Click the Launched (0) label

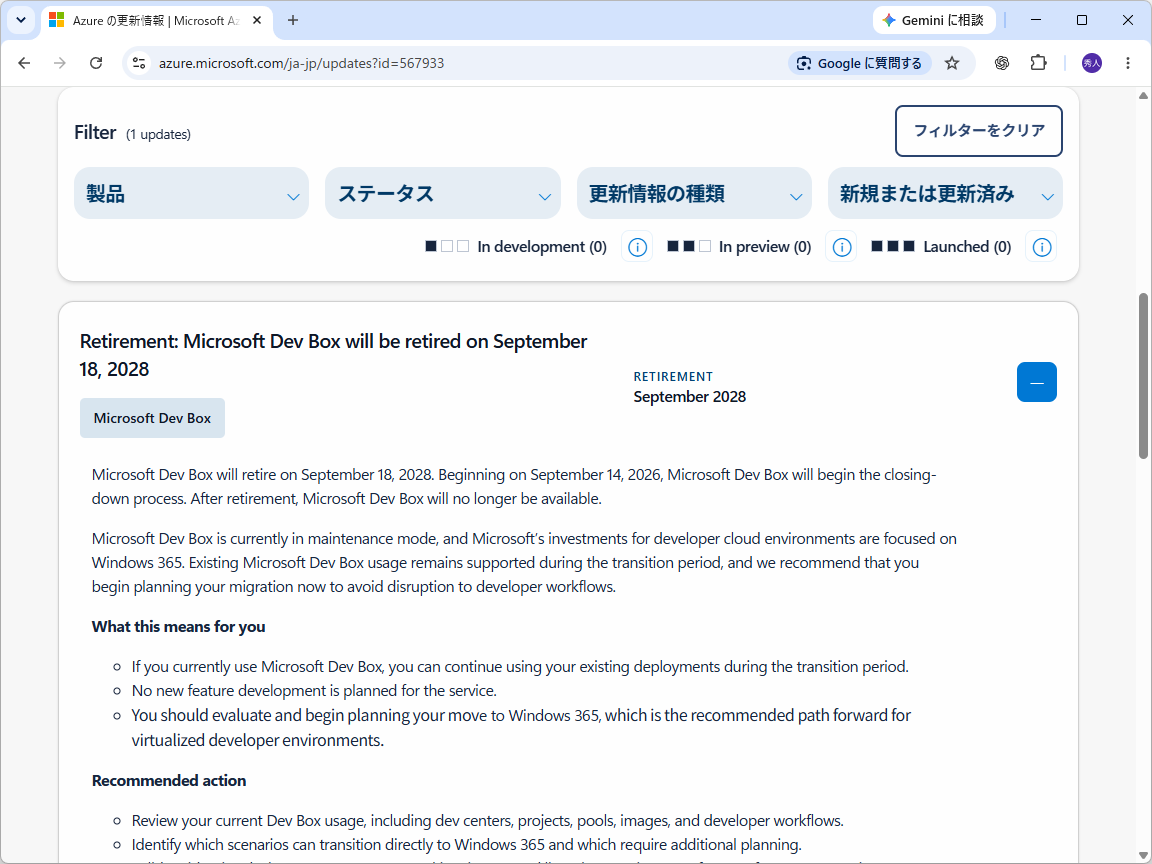pyautogui.click(x=967, y=247)
